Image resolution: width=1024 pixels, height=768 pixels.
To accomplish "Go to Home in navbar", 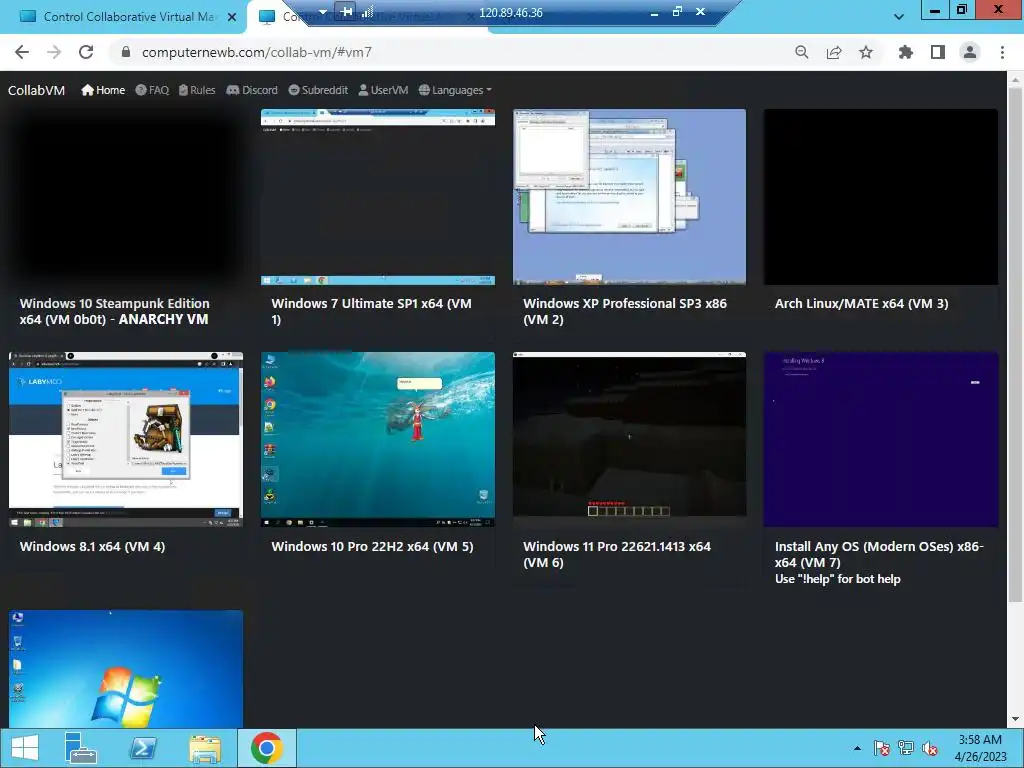I will [103, 90].
